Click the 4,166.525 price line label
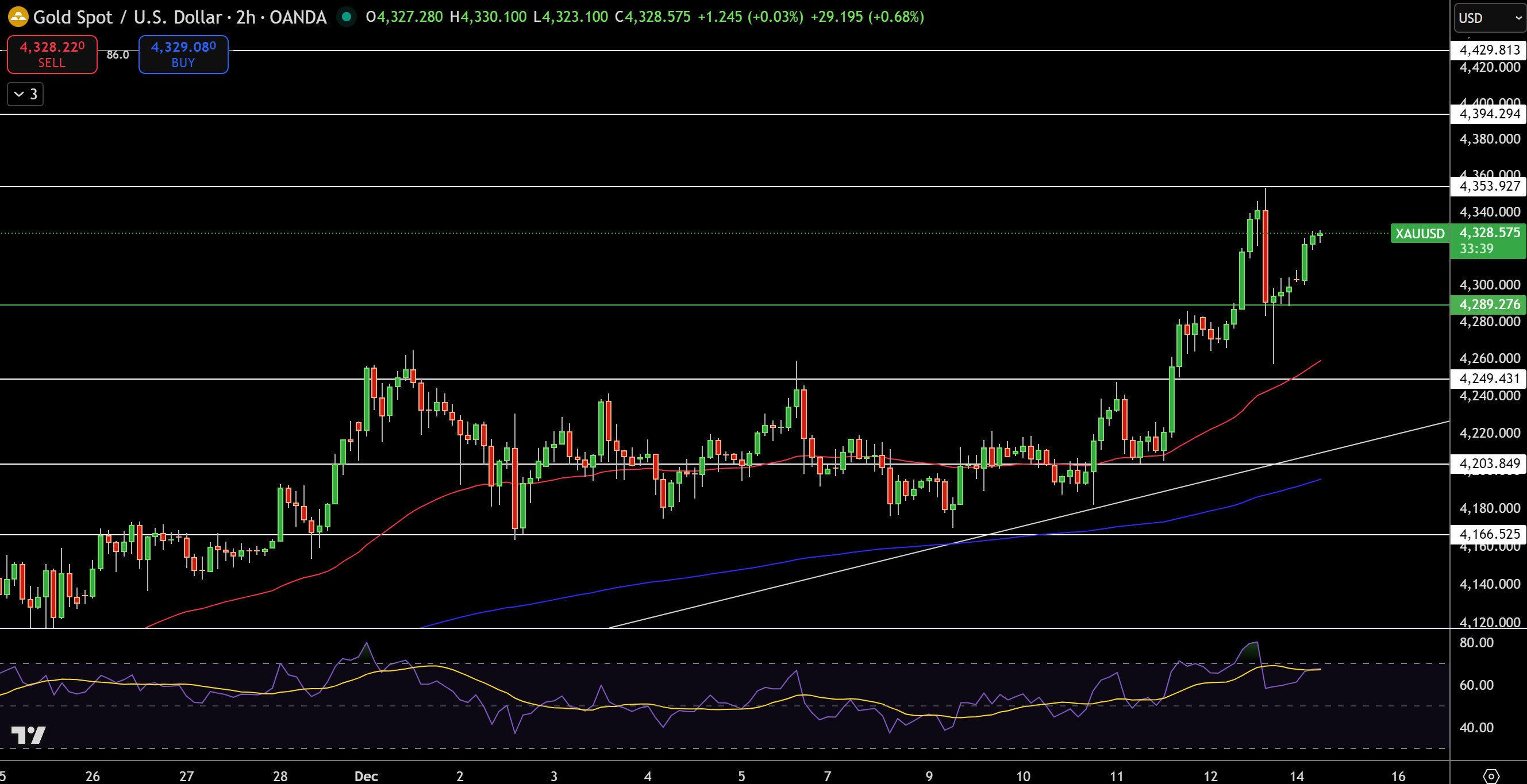1527x784 pixels. pyautogui.click(x=1488, y=534)
